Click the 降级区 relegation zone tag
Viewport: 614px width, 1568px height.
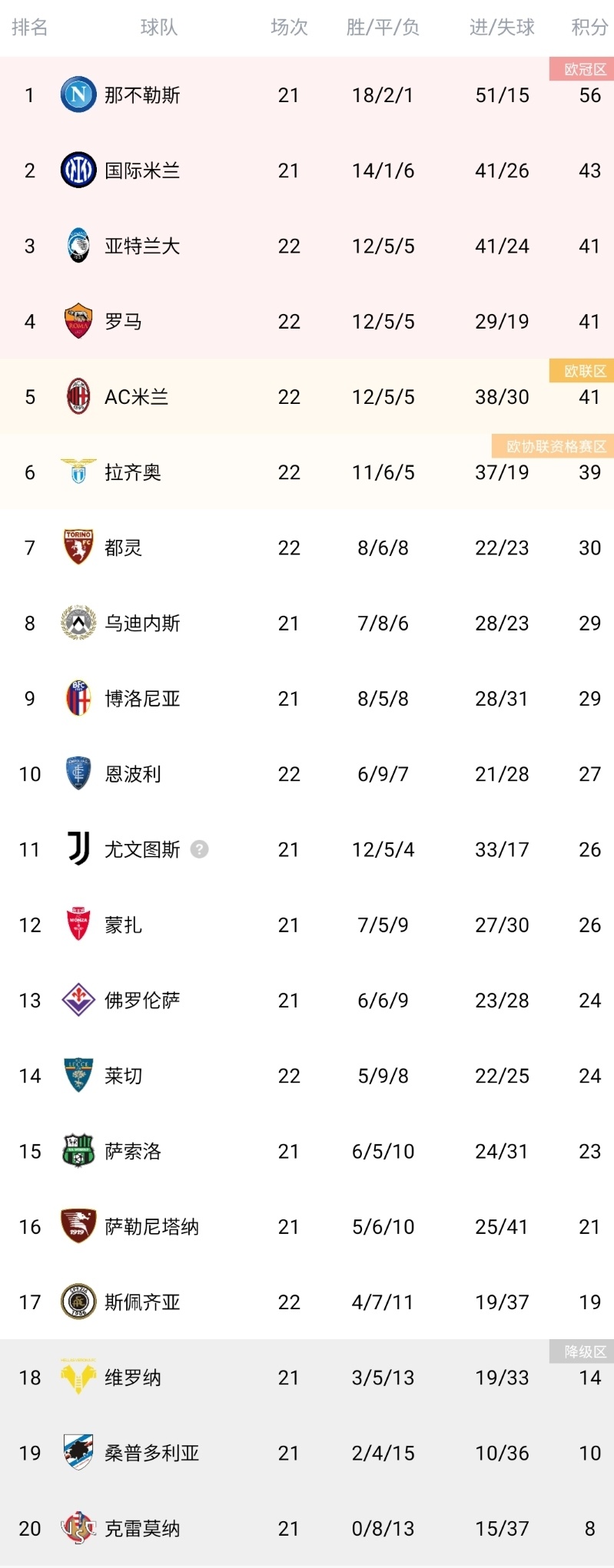pyautogui.click(x=585, y=1351)
